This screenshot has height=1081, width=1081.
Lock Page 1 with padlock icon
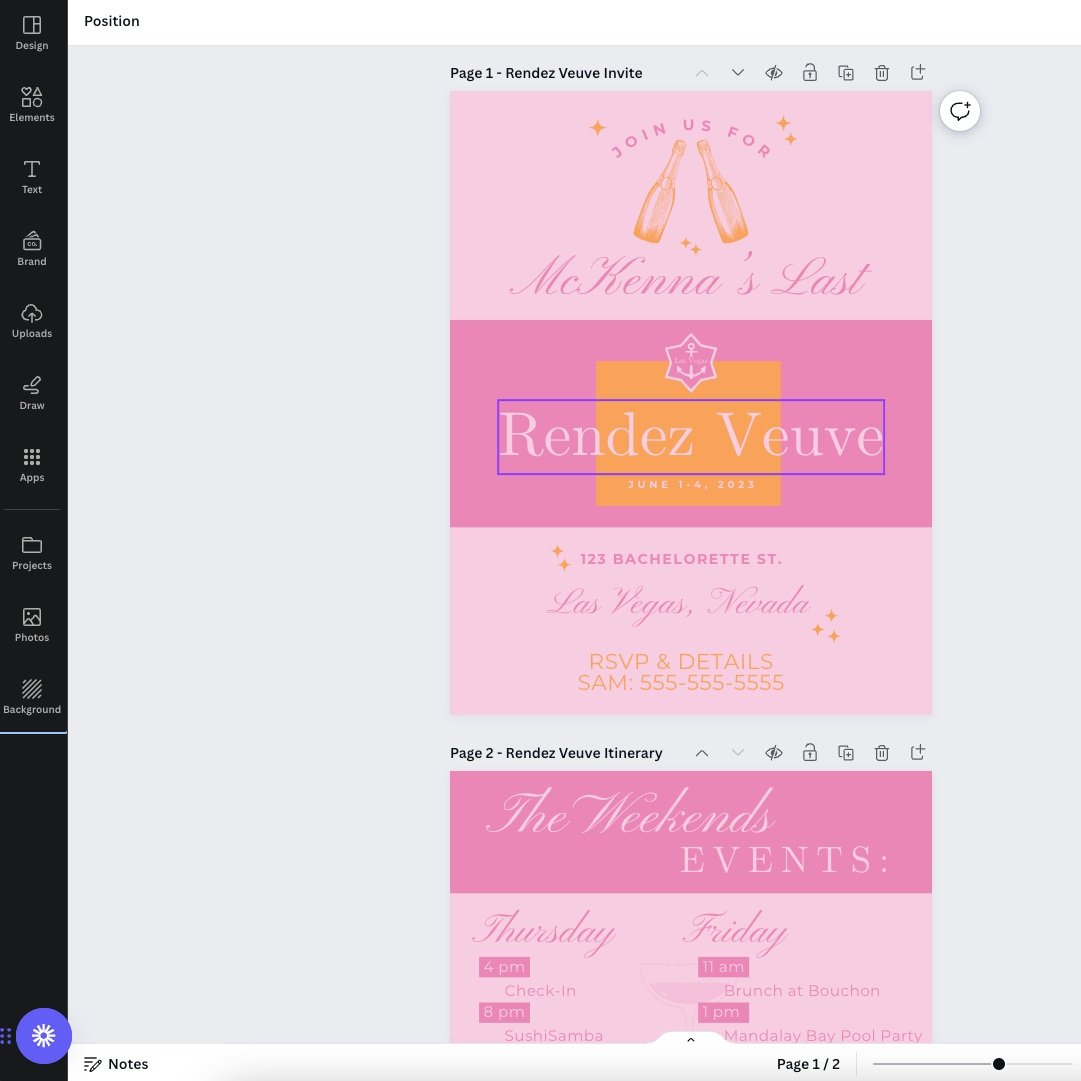tap(809, 72)
